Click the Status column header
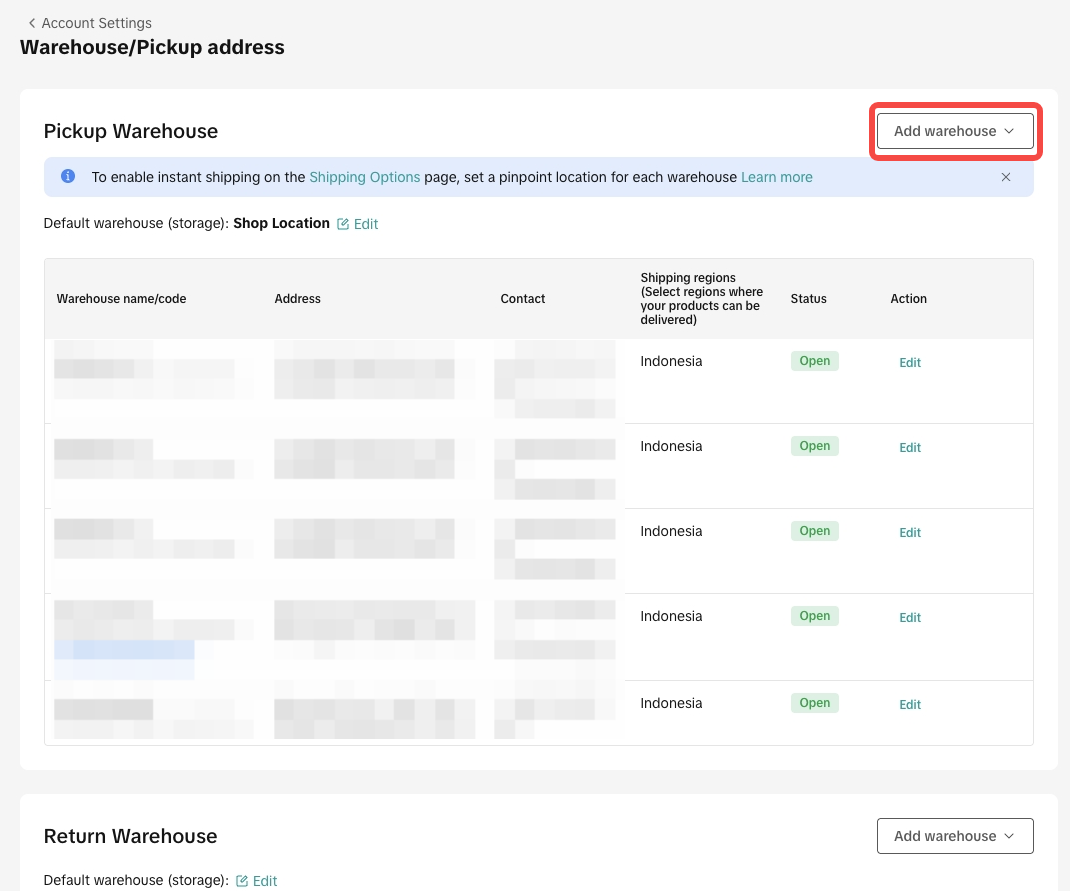The height and width of the screenshot is (891, 1070). click(x=808, y=299)
